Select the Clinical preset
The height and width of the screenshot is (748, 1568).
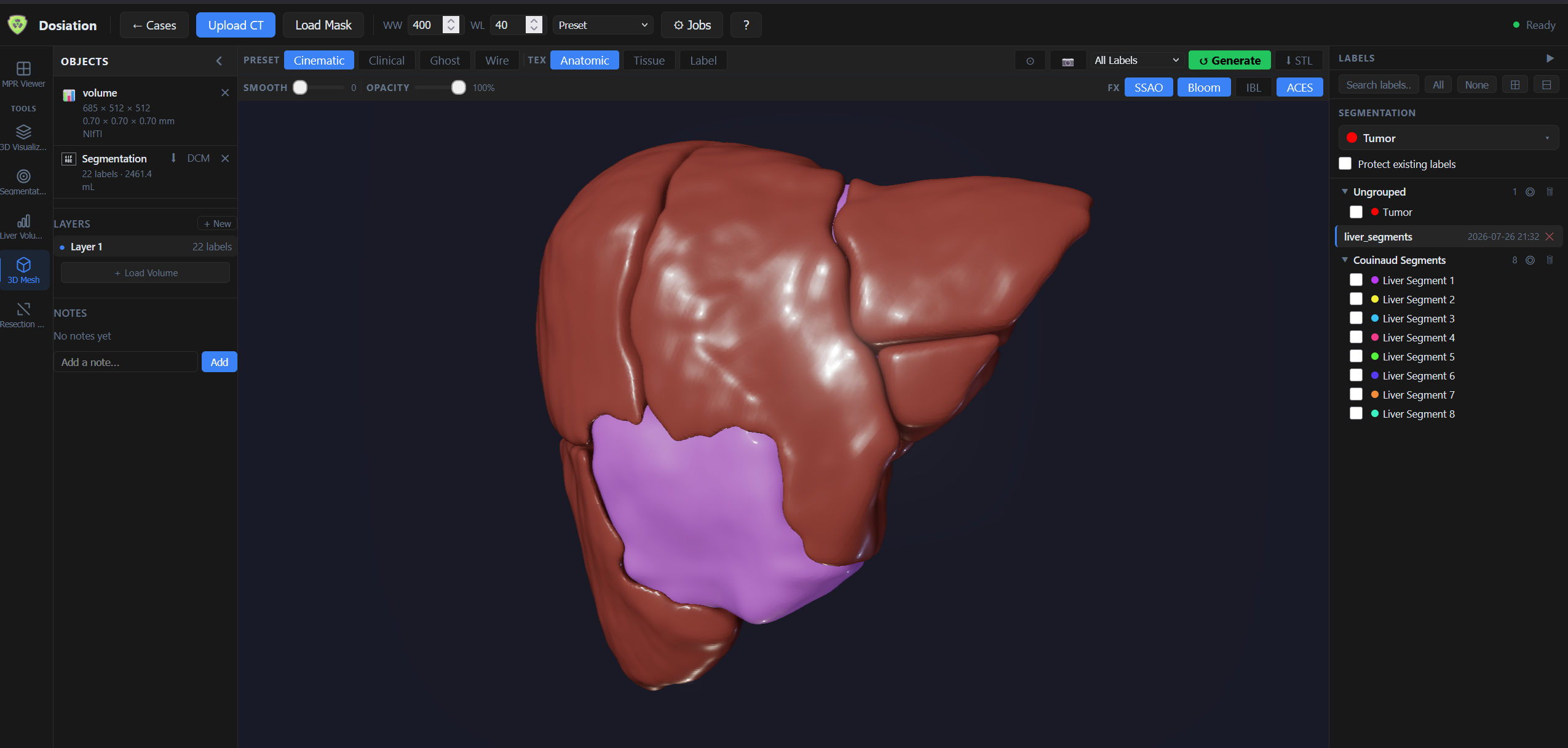(386, 60)
